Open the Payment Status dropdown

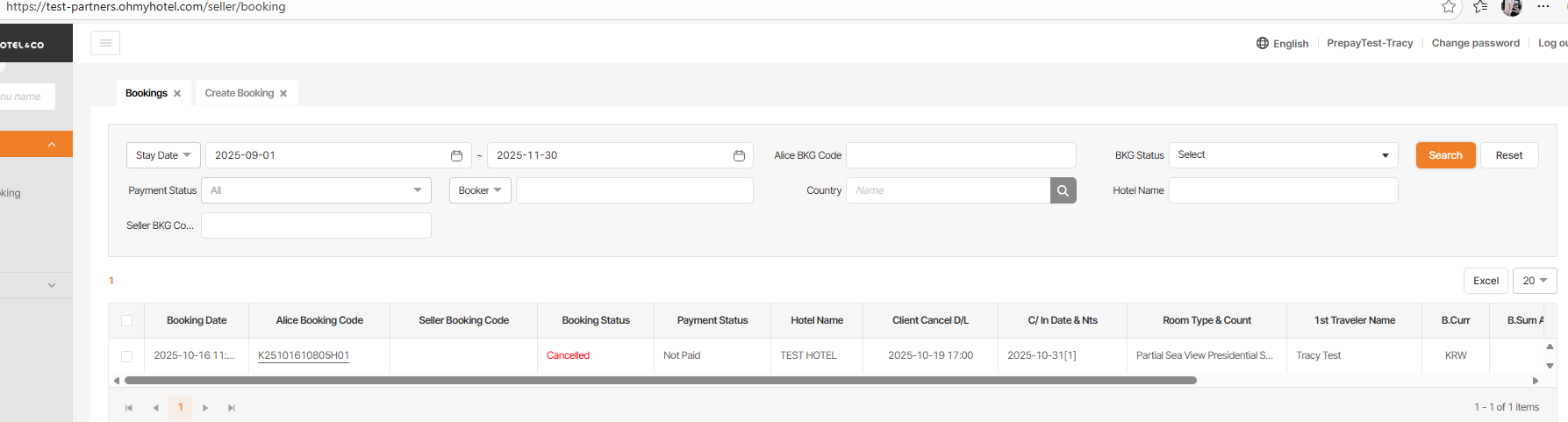pos(316,190)
